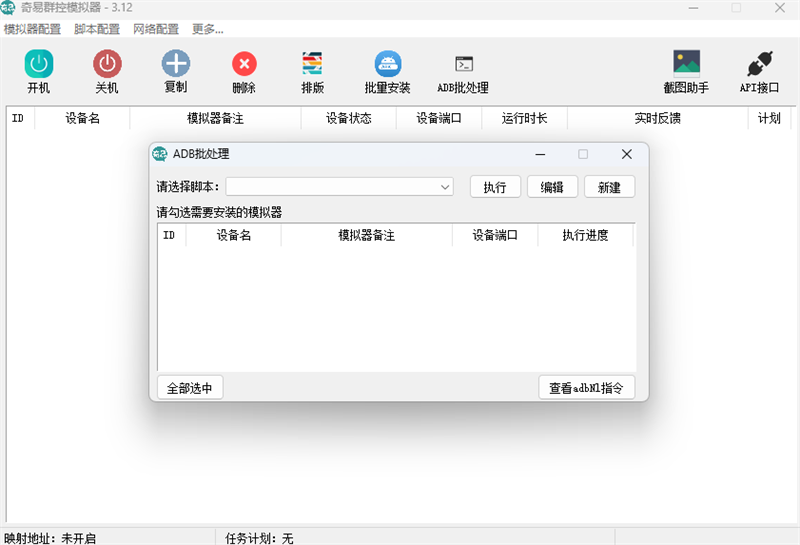Click the ADB批处理 dialog logo icon
The image size is (800, 545).
[160, 154]
